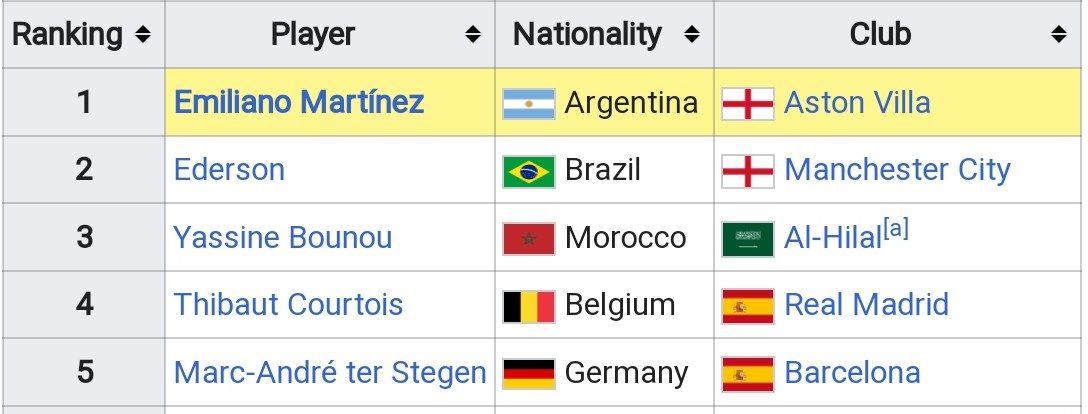
Task: Sort table by Club column arrows
Action: (x=1059, y=34)
